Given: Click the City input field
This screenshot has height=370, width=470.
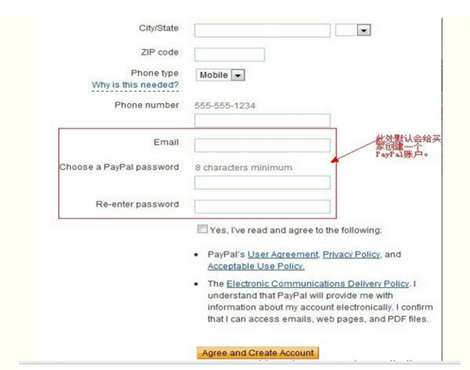Looking at the screenshot, I should tap(262, 30).
